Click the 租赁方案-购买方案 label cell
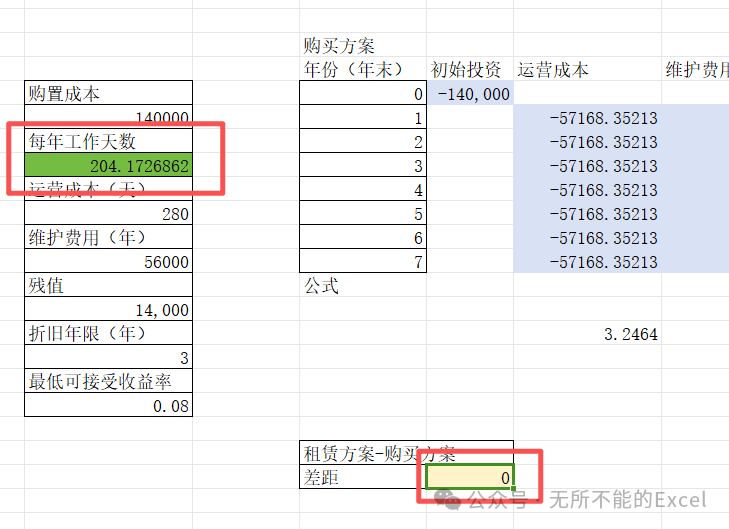The height and width of the screenshot is (529, 729). click(x=407, y=453)
